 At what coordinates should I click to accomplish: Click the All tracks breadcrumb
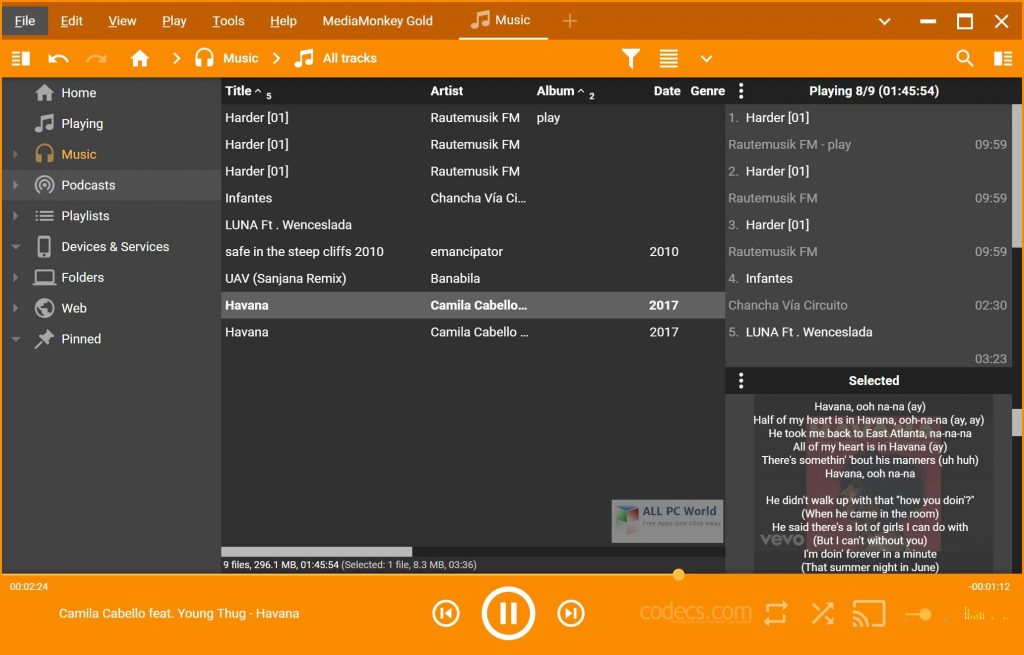[349, 58]
